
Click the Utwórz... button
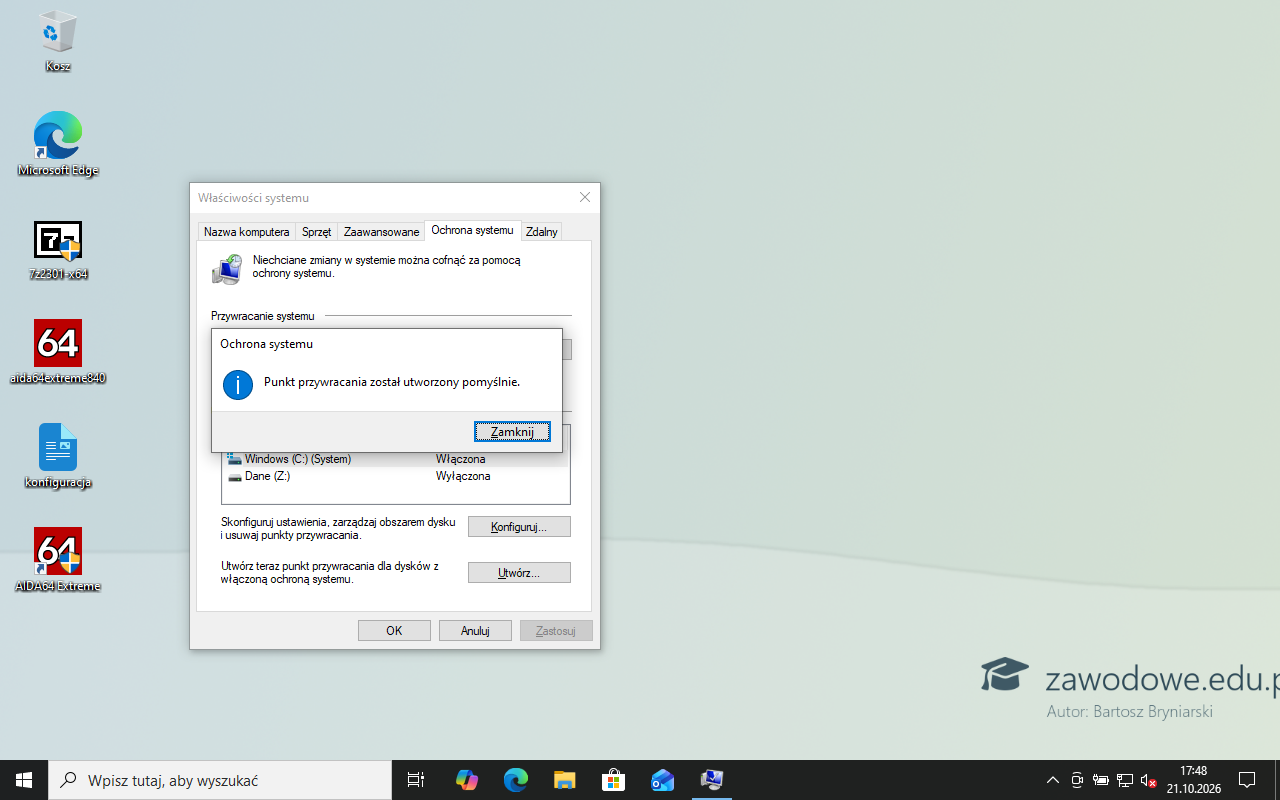click(519, 573)
